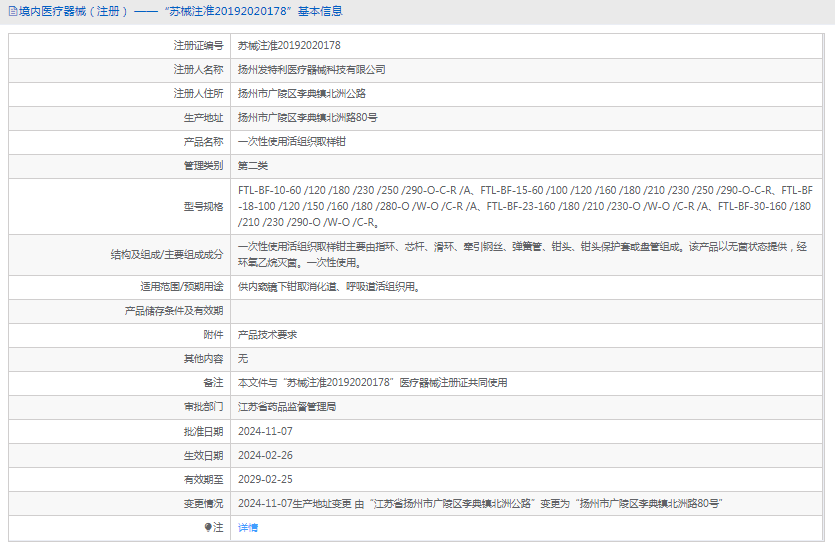Viewport: 835px width, 548px height.
Task: Select 扬州市广陵区李典镇北洲公路 address
Action: point(302,94)
